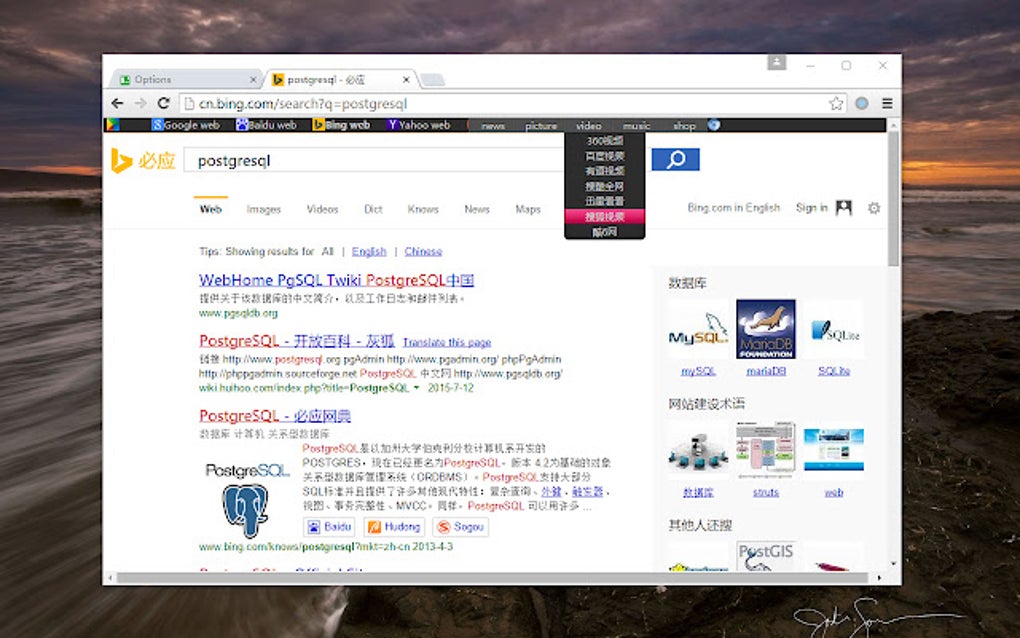Open the music category in dark toolbar

[636, 126]
